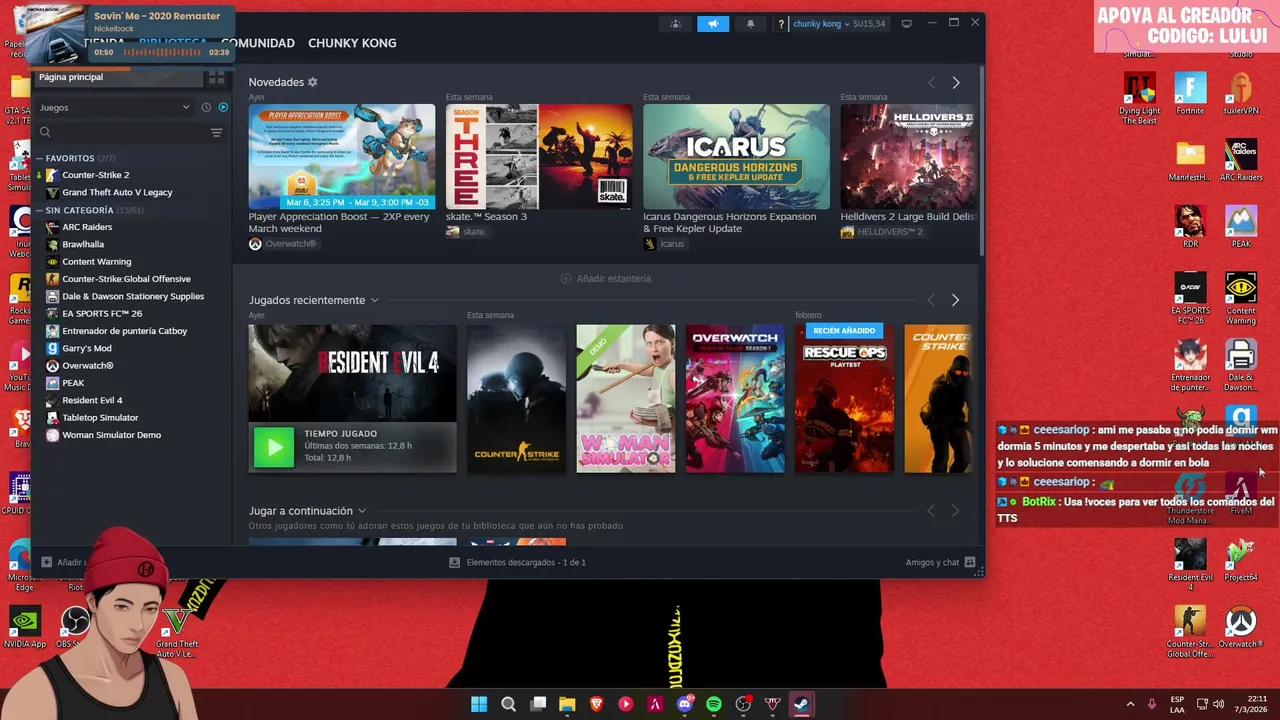
Task: Open Windows Start menu
Action: (479, 704)
